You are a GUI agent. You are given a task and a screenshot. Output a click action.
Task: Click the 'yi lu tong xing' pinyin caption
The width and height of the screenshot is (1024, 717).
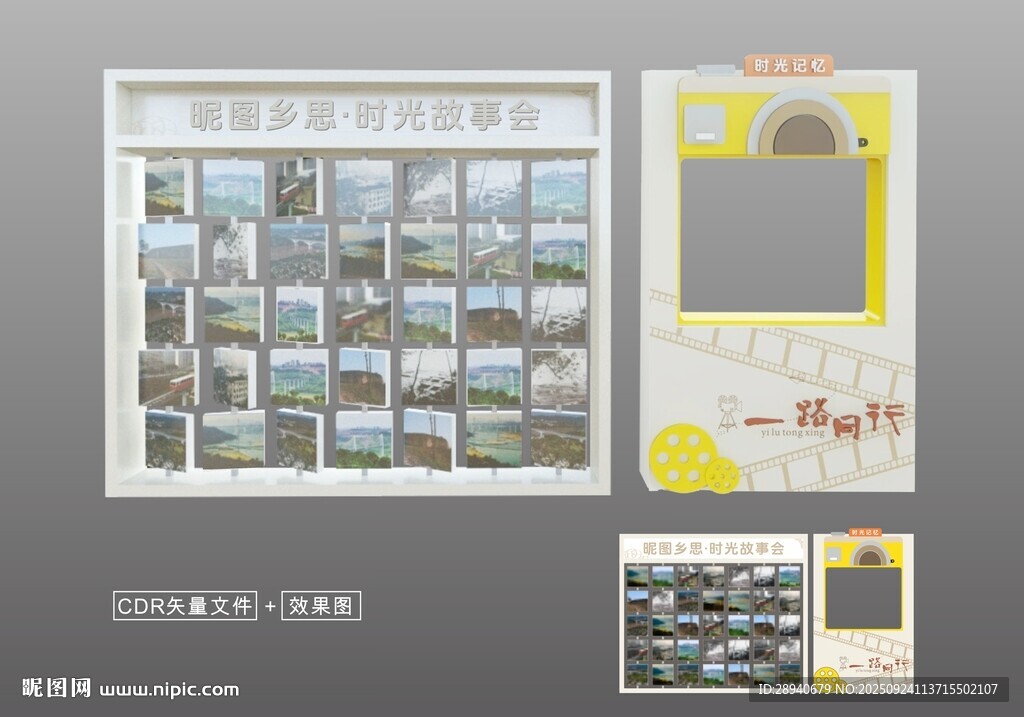pos(792,433)
